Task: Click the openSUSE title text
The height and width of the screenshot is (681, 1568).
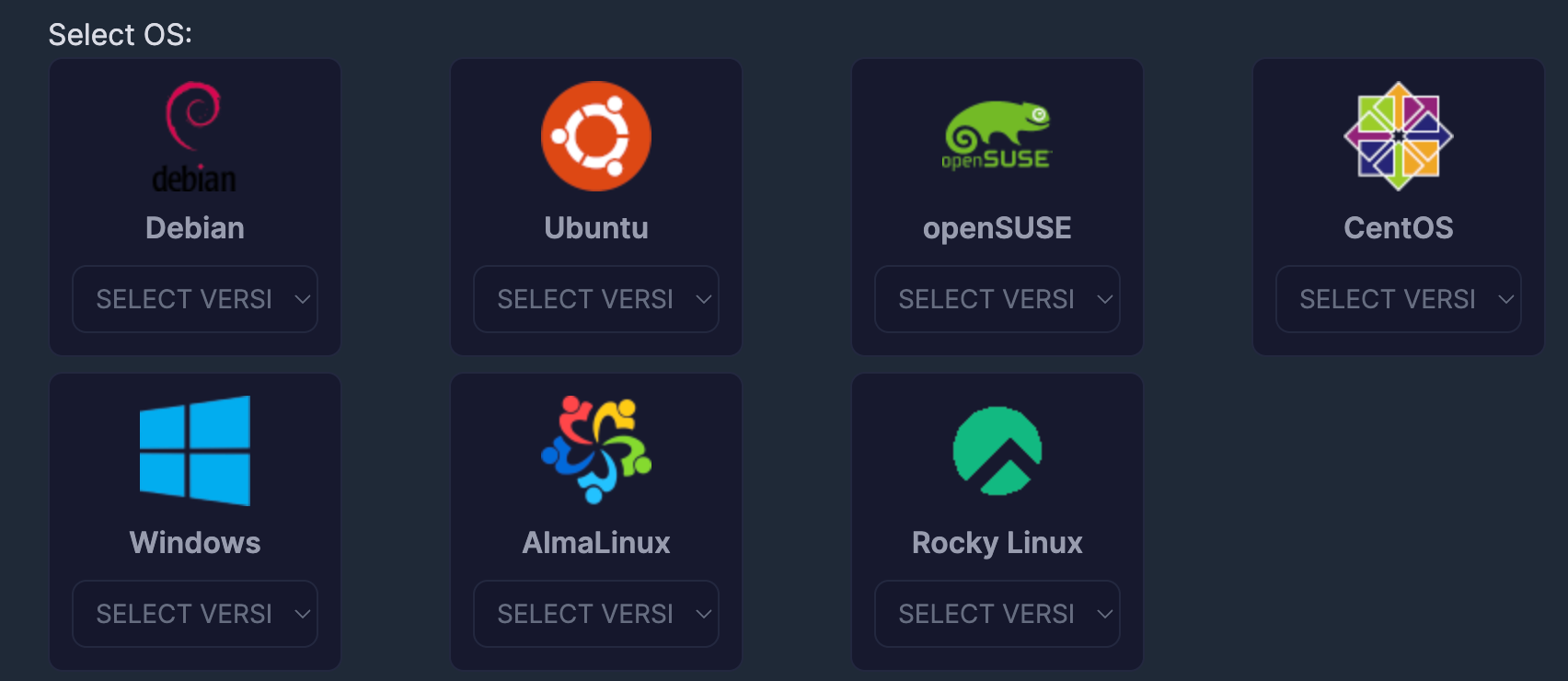Action: [997, 228]
